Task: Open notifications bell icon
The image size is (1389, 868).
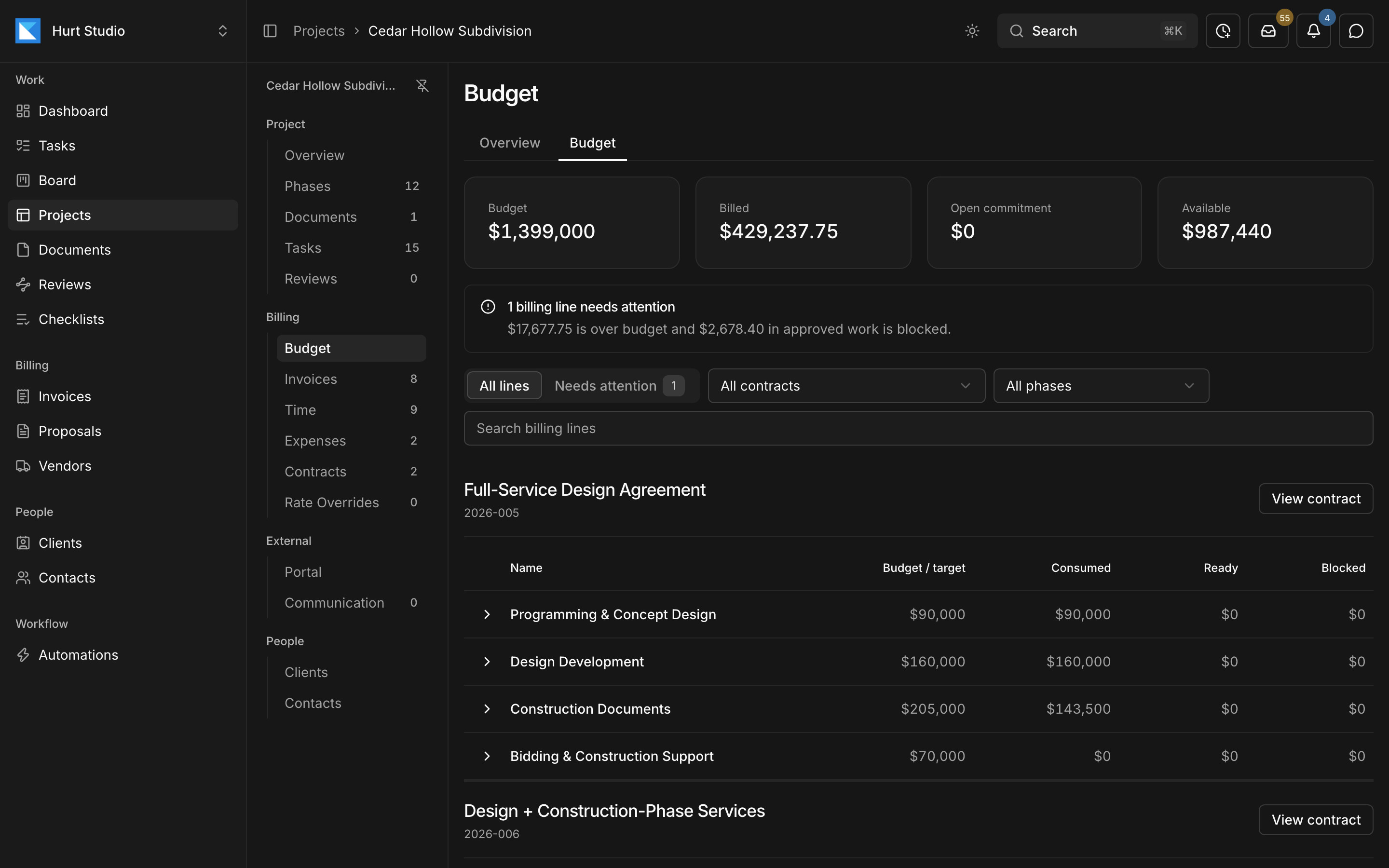Action: (1313, 31)
